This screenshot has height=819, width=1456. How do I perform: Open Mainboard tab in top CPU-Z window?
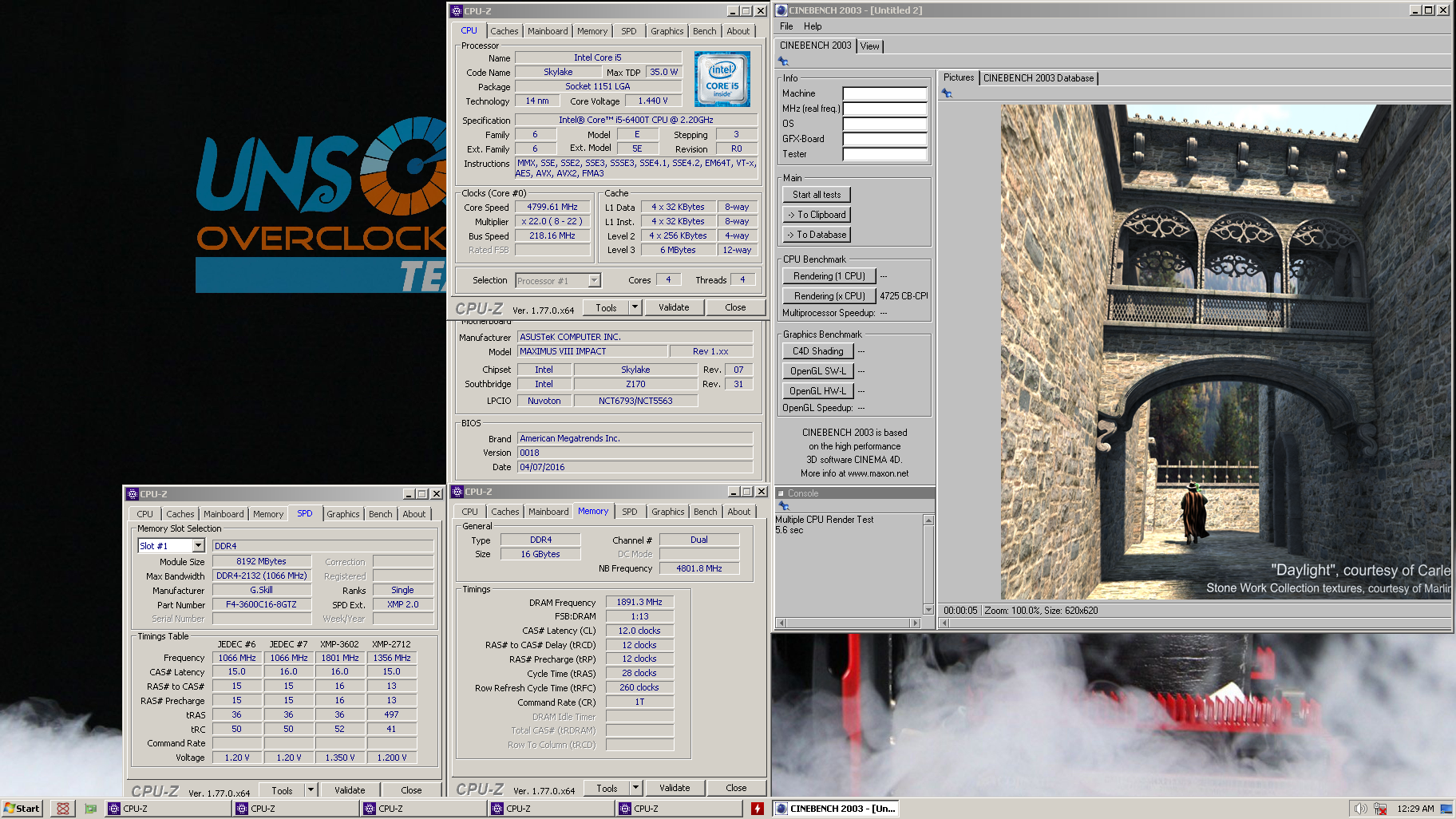pyautogui.click(x=548, y=31)
